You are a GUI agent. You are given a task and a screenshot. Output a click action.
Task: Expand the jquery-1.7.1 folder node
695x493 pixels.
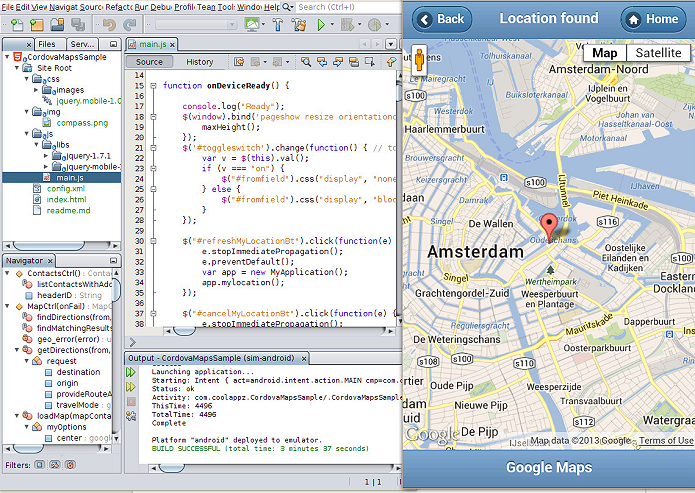46,156
